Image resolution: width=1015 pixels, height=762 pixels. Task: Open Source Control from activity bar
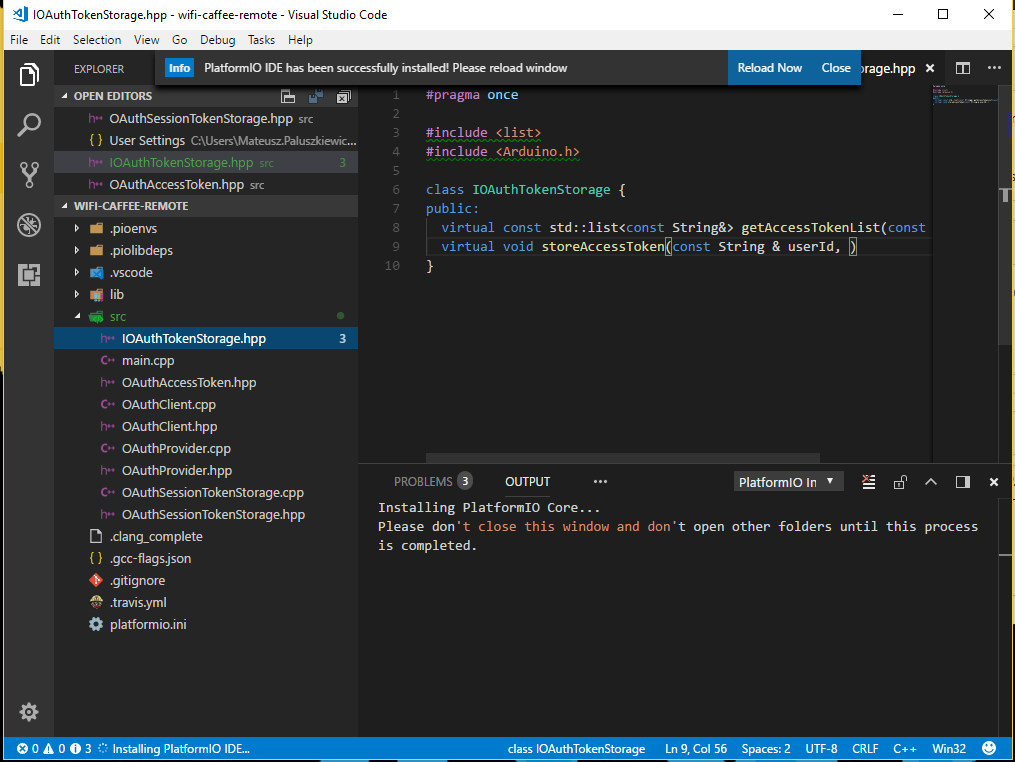point(29,176)
